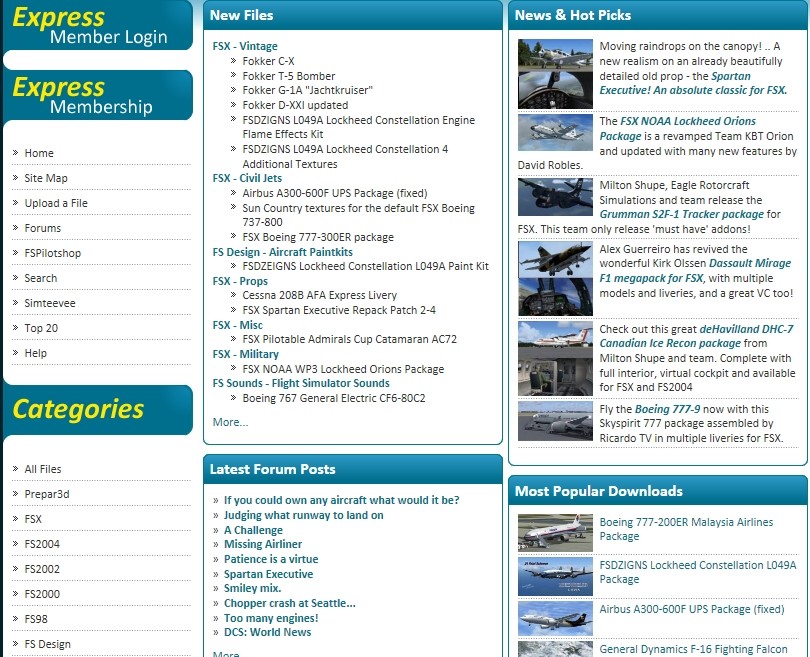Open Airbus A300-600F UPS Package in New Files
The height and width of the screenshot is (657, 810).
pyautogui.click(x=335, y=193)
